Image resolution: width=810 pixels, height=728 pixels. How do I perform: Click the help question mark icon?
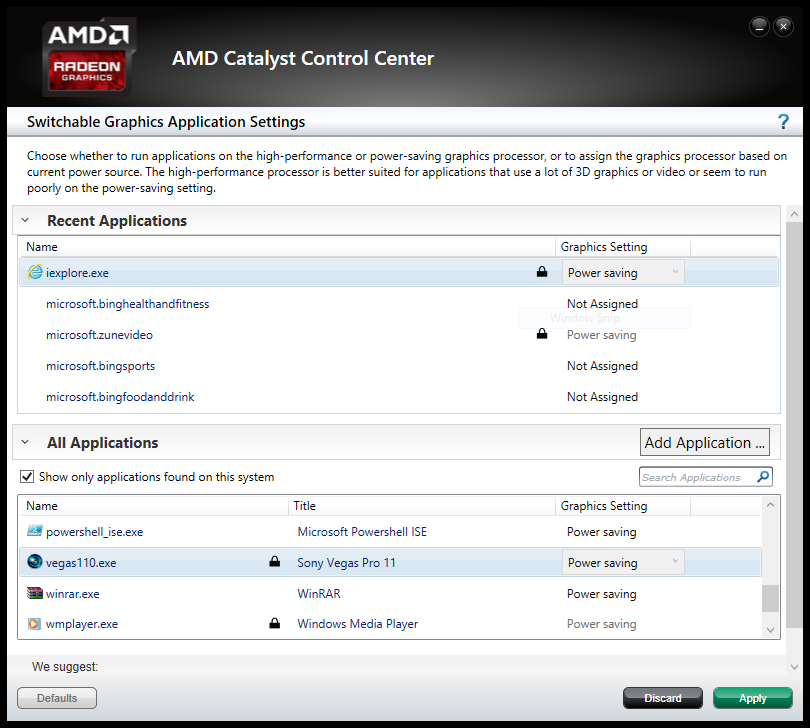(783, 122)
